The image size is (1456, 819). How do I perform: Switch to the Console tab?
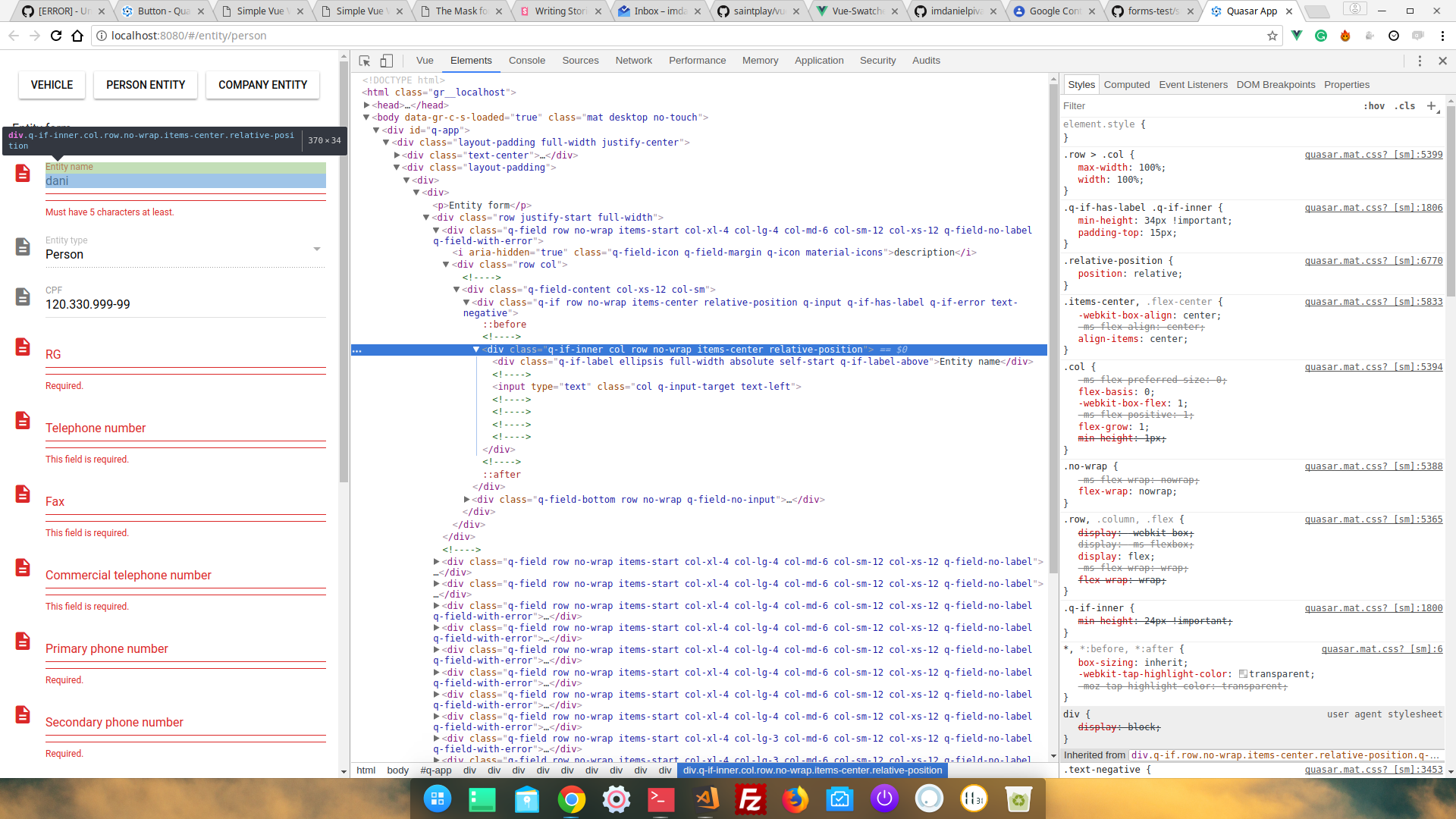coord(526,61)
